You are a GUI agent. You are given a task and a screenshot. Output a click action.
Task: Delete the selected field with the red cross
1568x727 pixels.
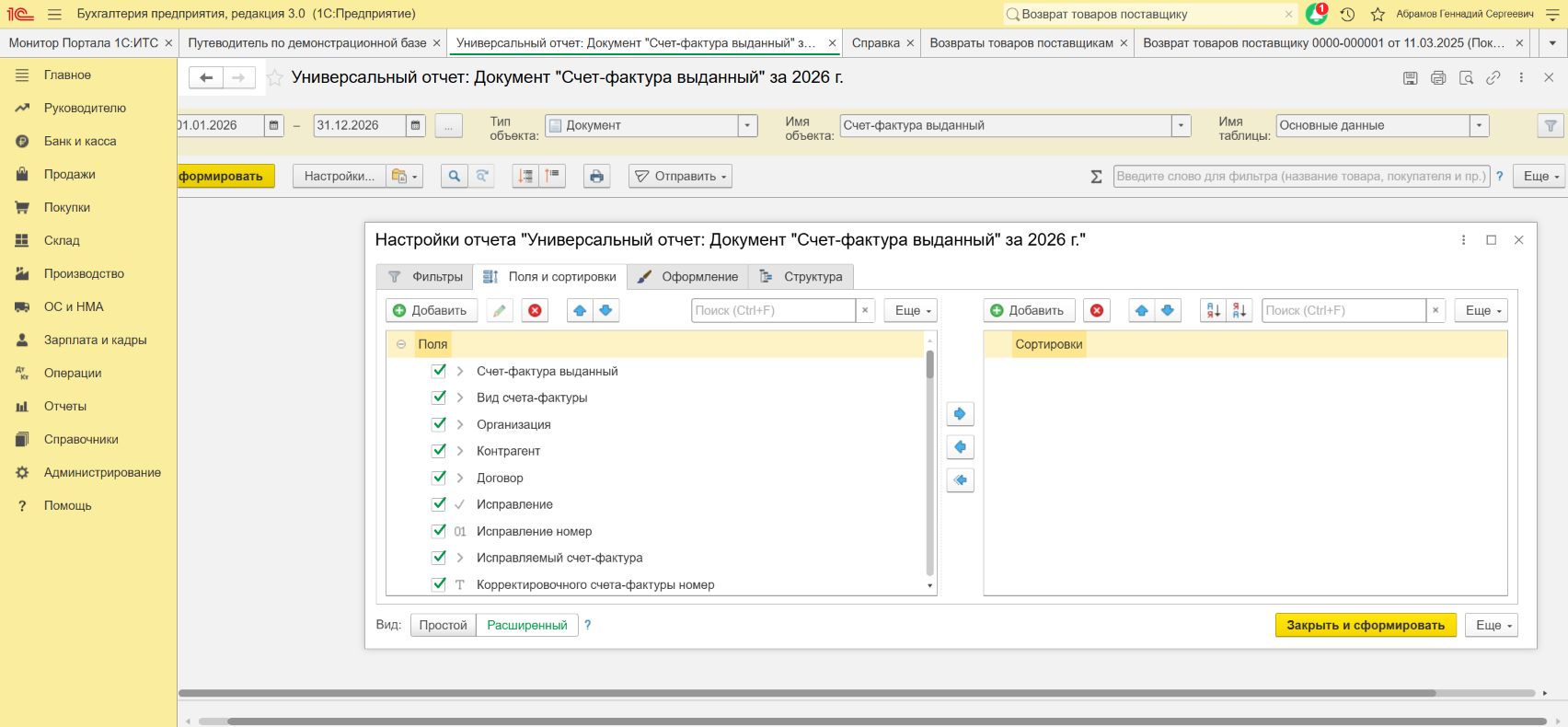pos(535,310)
